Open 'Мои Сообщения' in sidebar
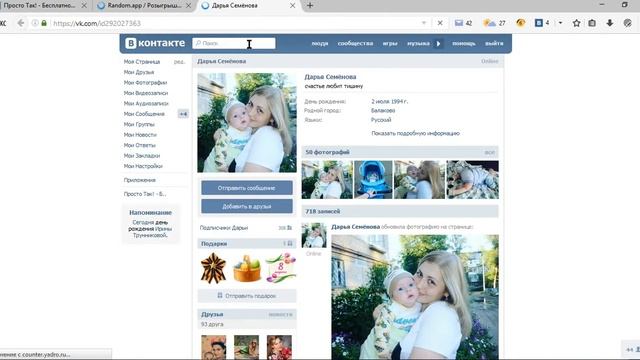Viewport: 640px width, 360px height. [x=144, y=114]
